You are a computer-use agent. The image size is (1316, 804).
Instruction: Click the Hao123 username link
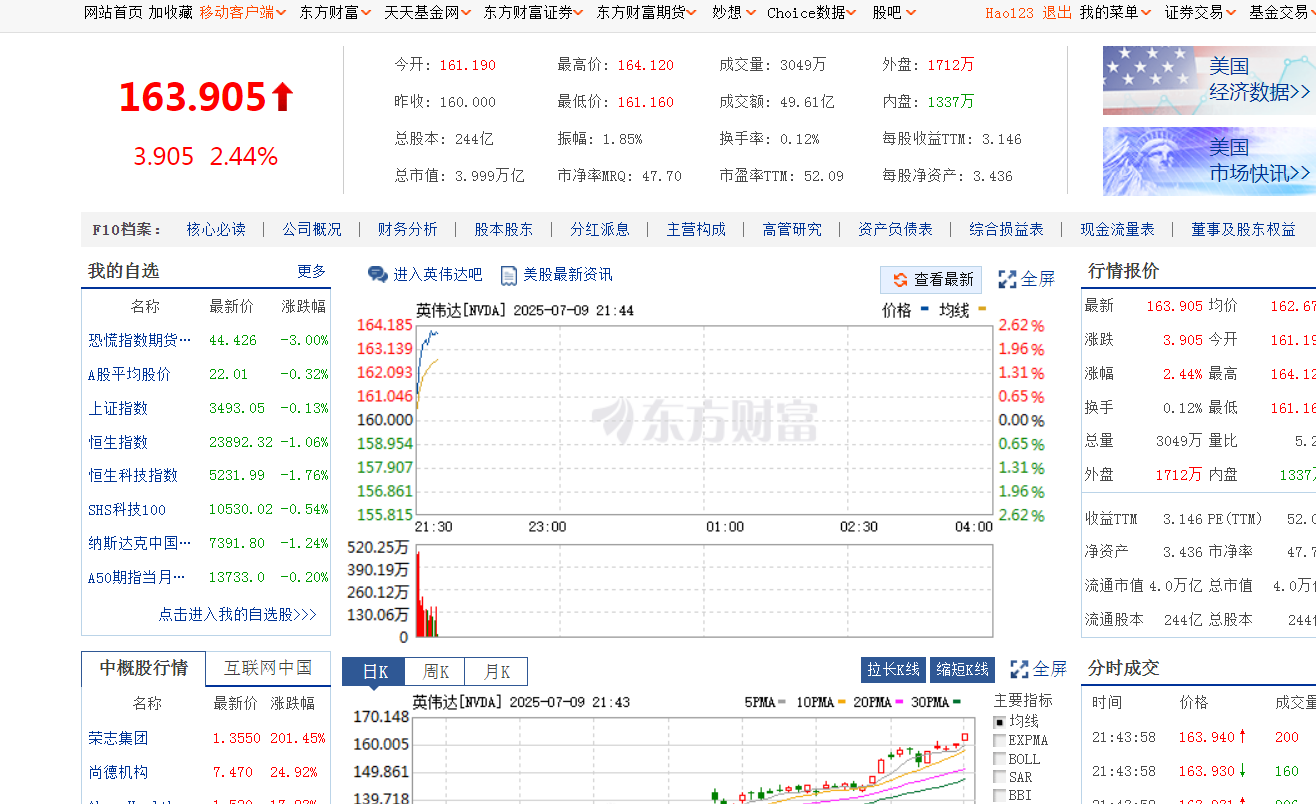coord(1011,12)
